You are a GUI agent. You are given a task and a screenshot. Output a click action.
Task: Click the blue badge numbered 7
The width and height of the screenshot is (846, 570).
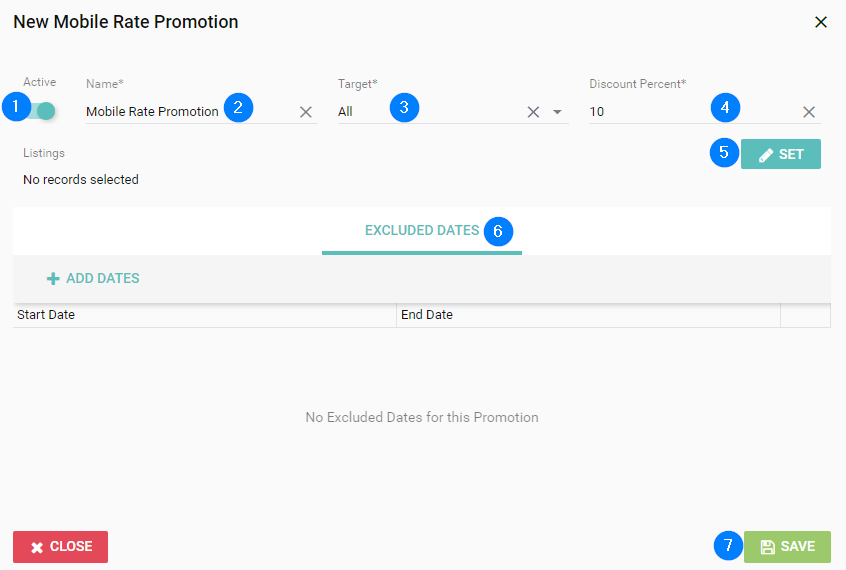[x=728, y=546]
